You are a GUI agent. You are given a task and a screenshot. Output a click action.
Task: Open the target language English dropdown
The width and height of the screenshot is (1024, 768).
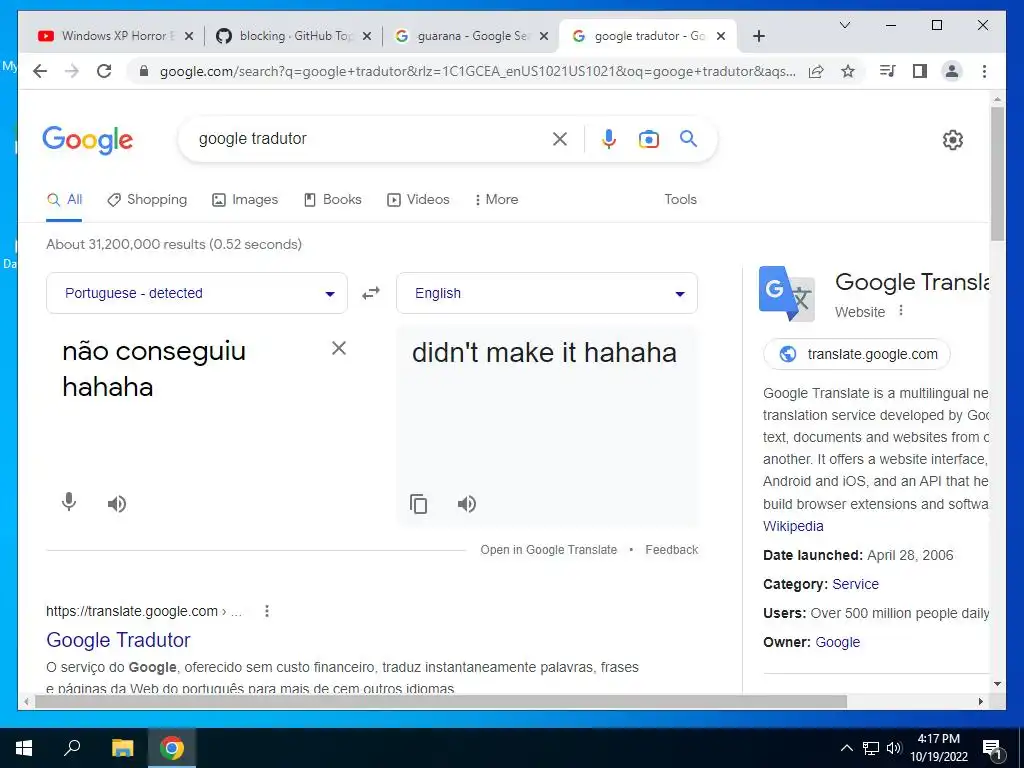(x=547, y=293)
